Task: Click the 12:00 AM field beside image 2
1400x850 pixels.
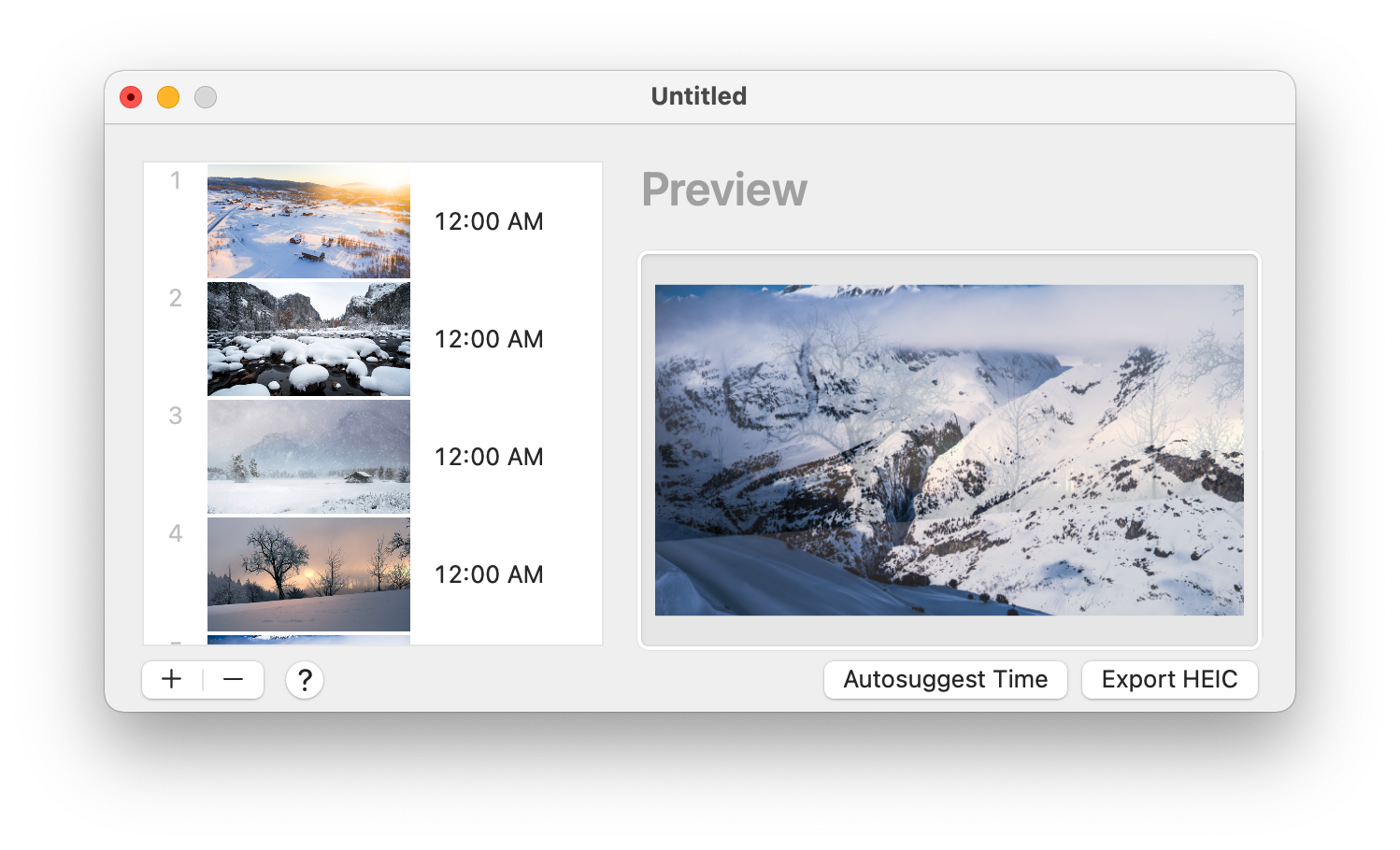Action: pyautogui.click(x=489, y=339)
